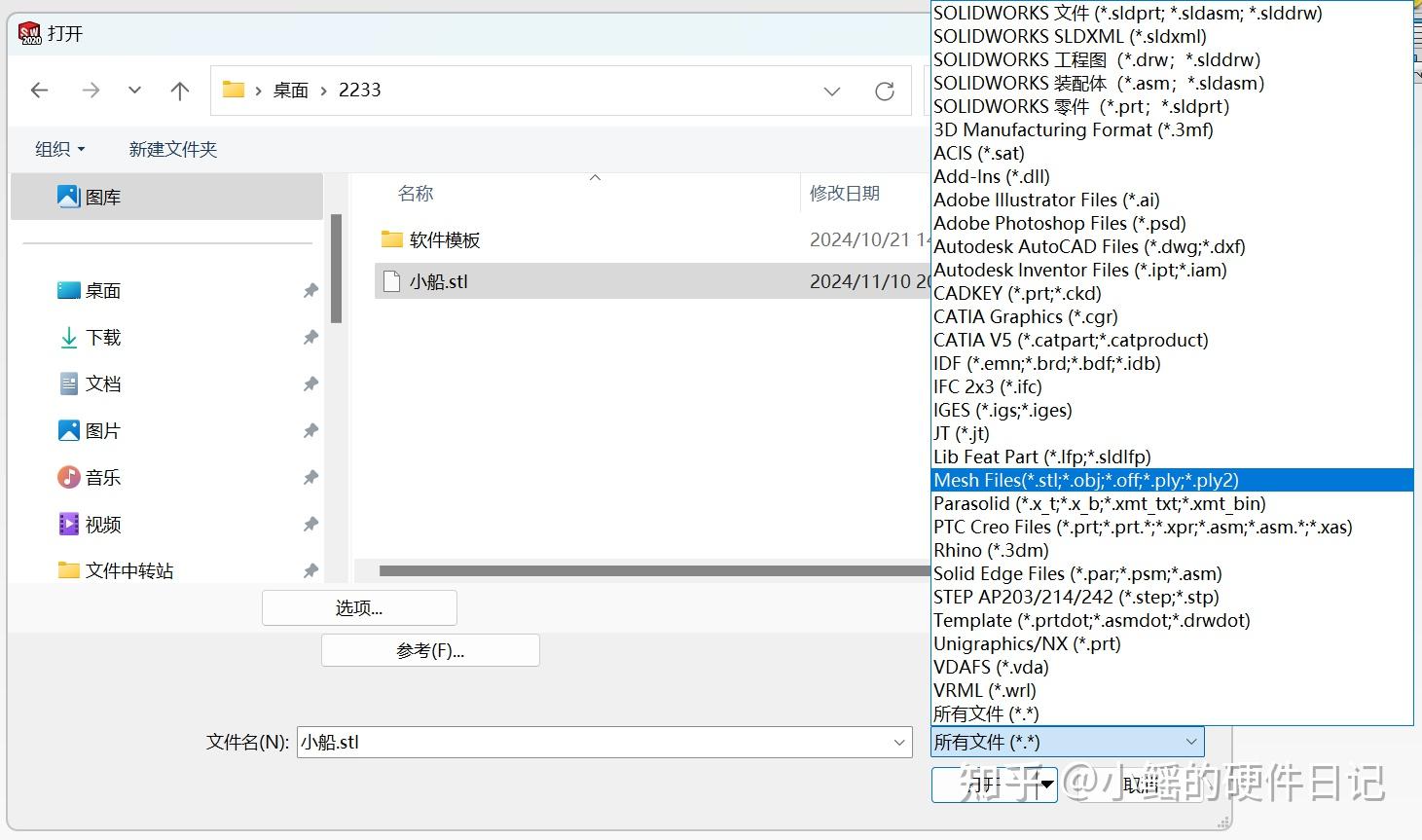Image resolution: width=1422 pixels, height=840 pixels.
Task: Open 文档 in the sidebar
Action: (x=103, y=383)
